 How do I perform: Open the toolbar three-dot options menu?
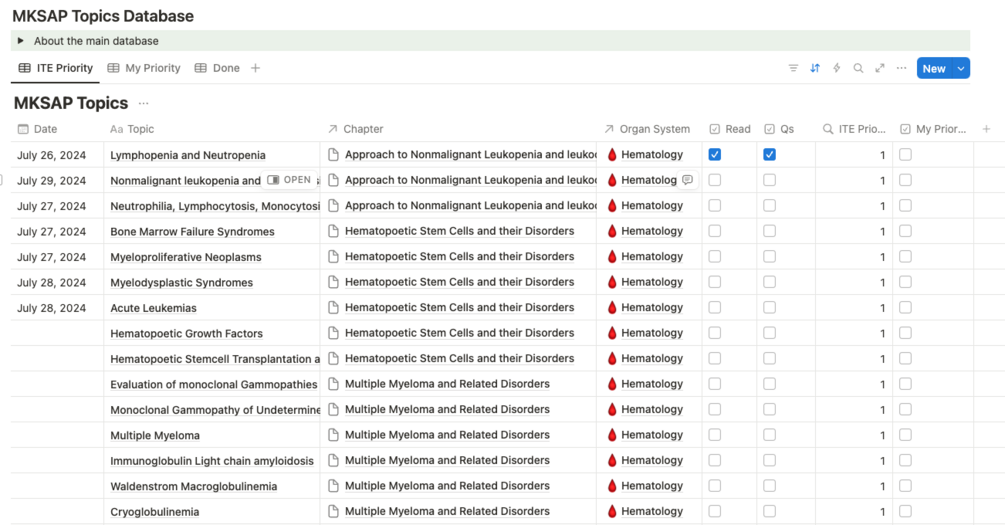tap(901, 68)
